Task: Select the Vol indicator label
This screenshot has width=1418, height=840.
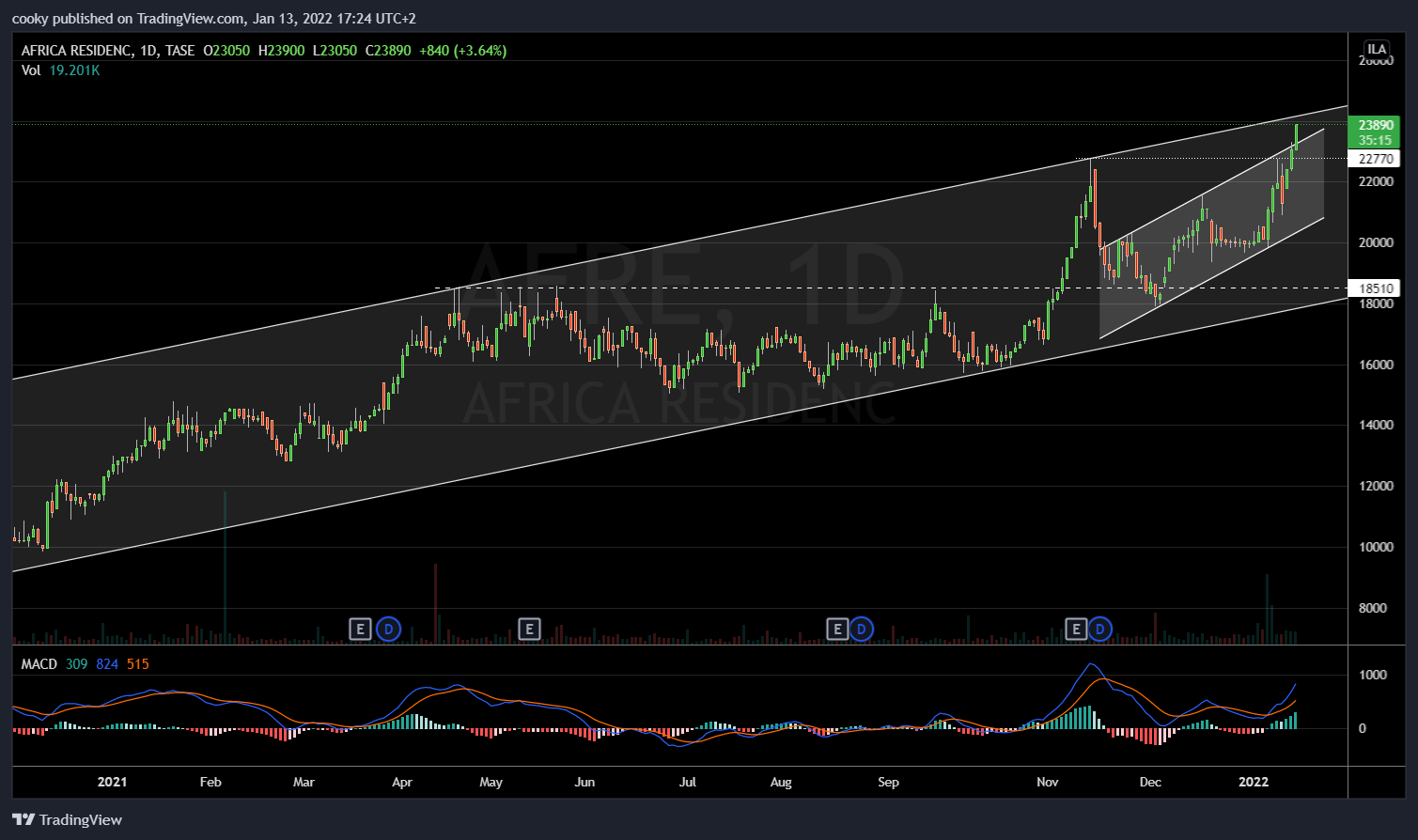Action: [31, 70]
